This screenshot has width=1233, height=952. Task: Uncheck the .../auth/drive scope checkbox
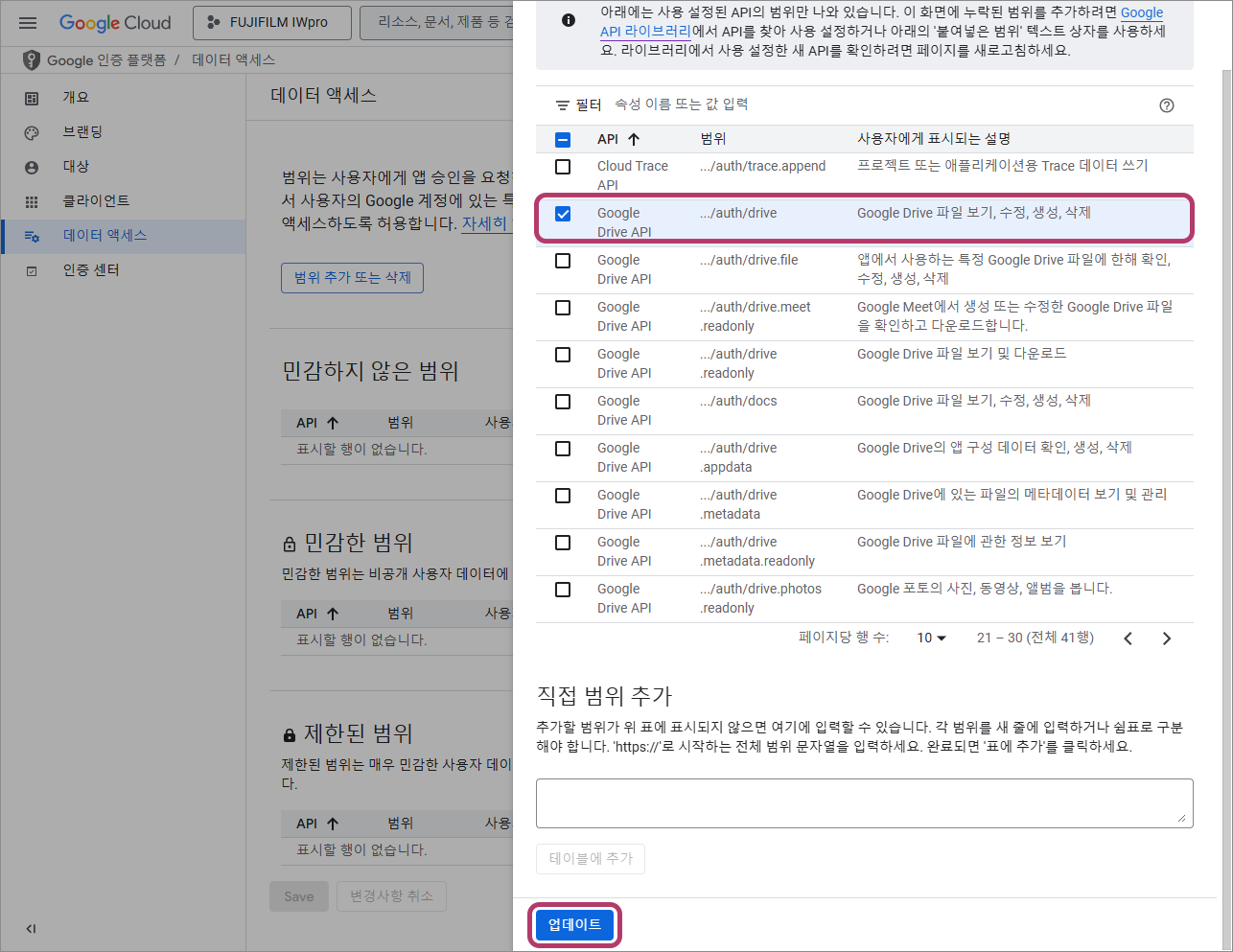point(563,214)
